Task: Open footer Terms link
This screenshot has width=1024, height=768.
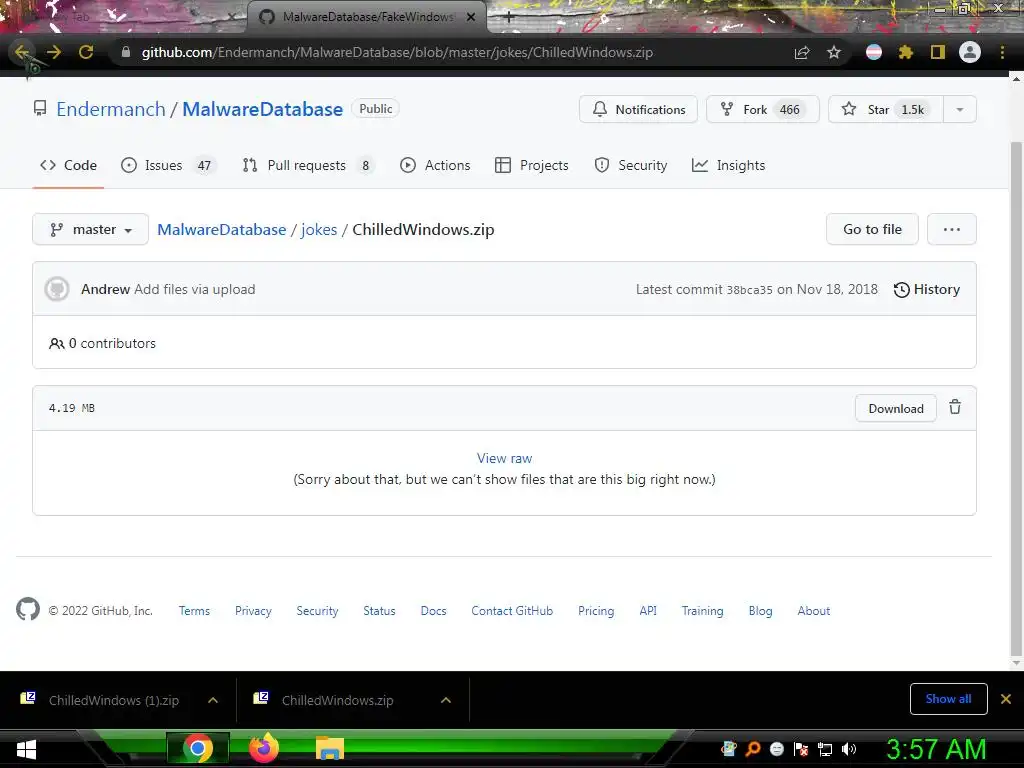Action: 194,611
